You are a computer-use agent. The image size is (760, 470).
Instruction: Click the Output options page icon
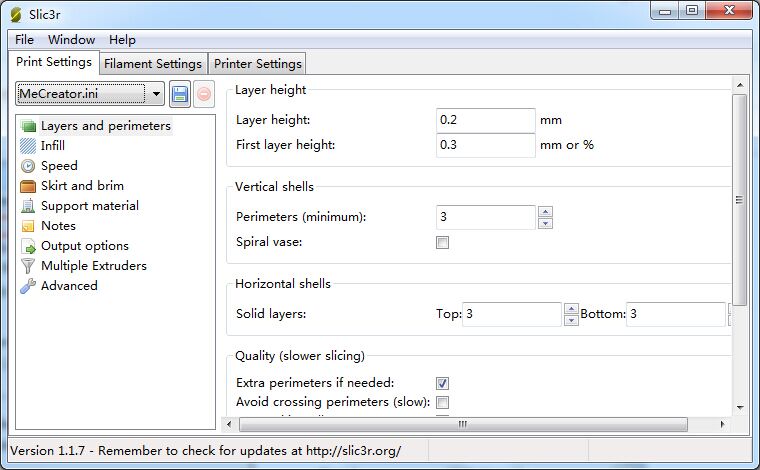click(29, 246)
